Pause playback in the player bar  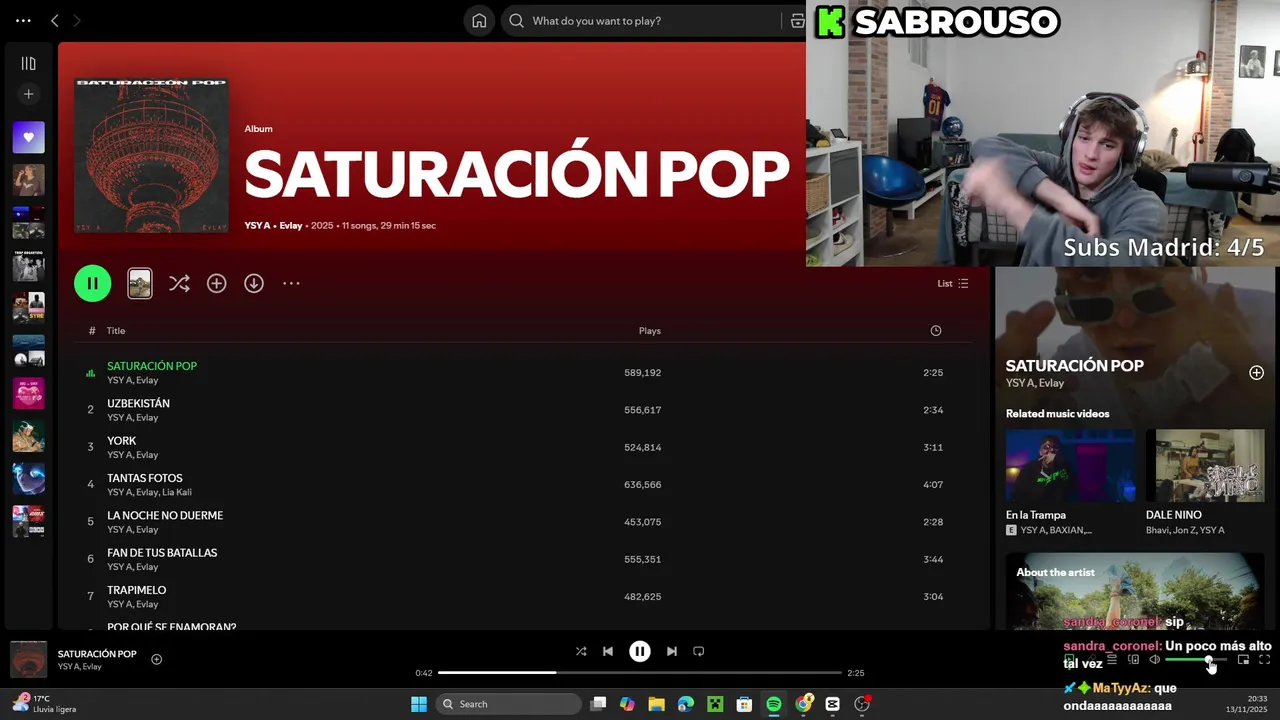640,651
